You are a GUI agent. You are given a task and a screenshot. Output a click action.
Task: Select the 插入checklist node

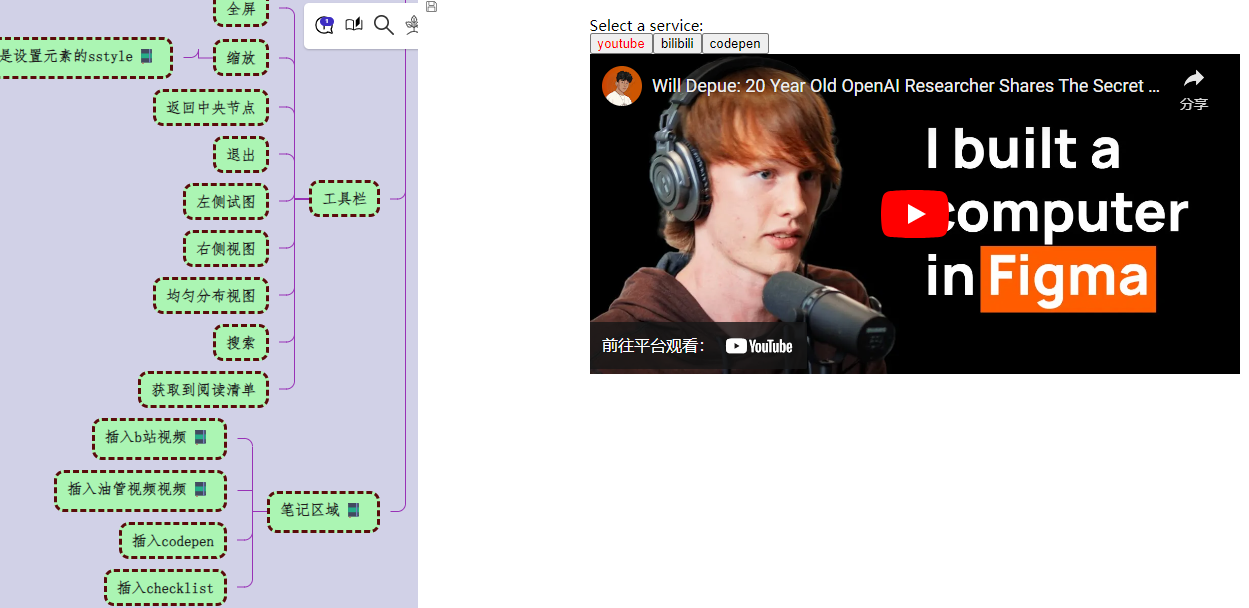pyautogui.click(x=165, y=588)
